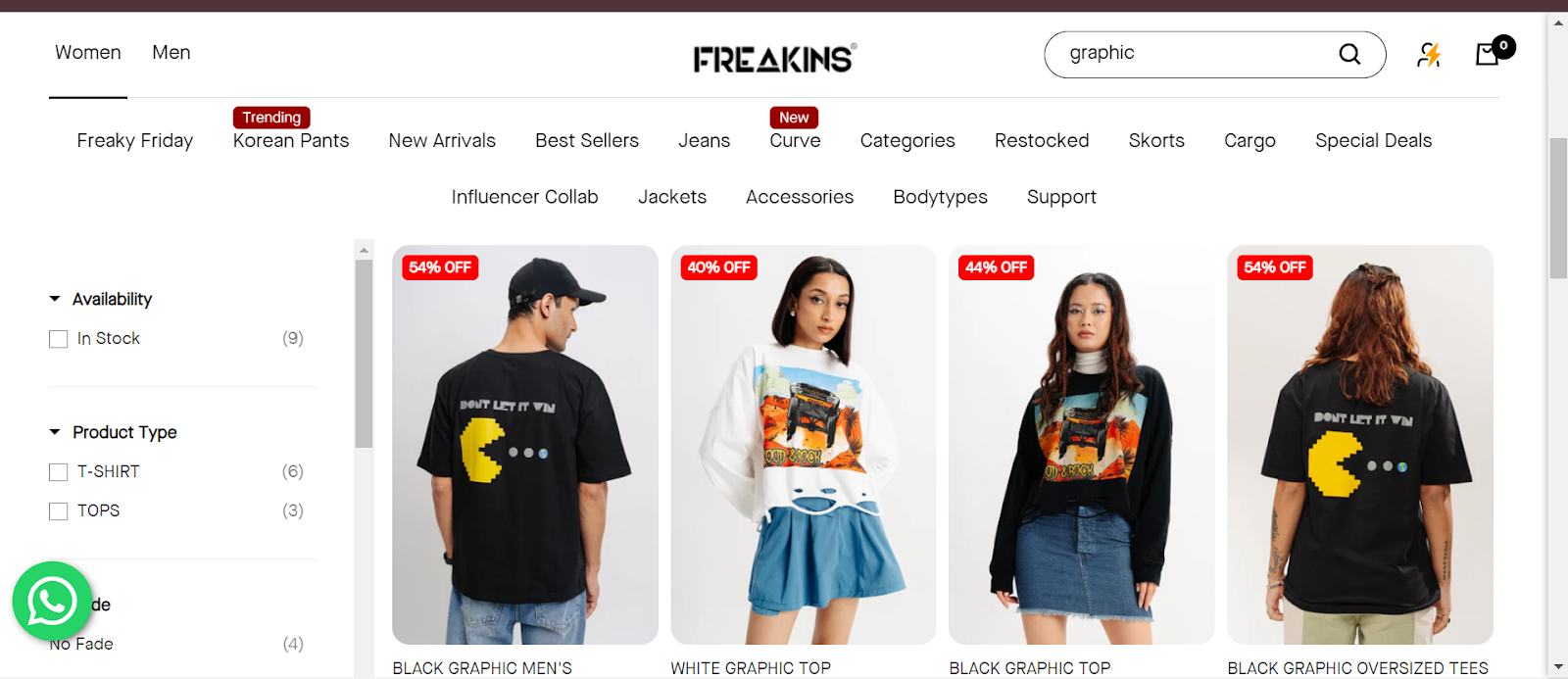This screenshot has height=679, width=1568.
Task: Click the Trending badge over Korean Pants
Action: (x=271, y=118)
